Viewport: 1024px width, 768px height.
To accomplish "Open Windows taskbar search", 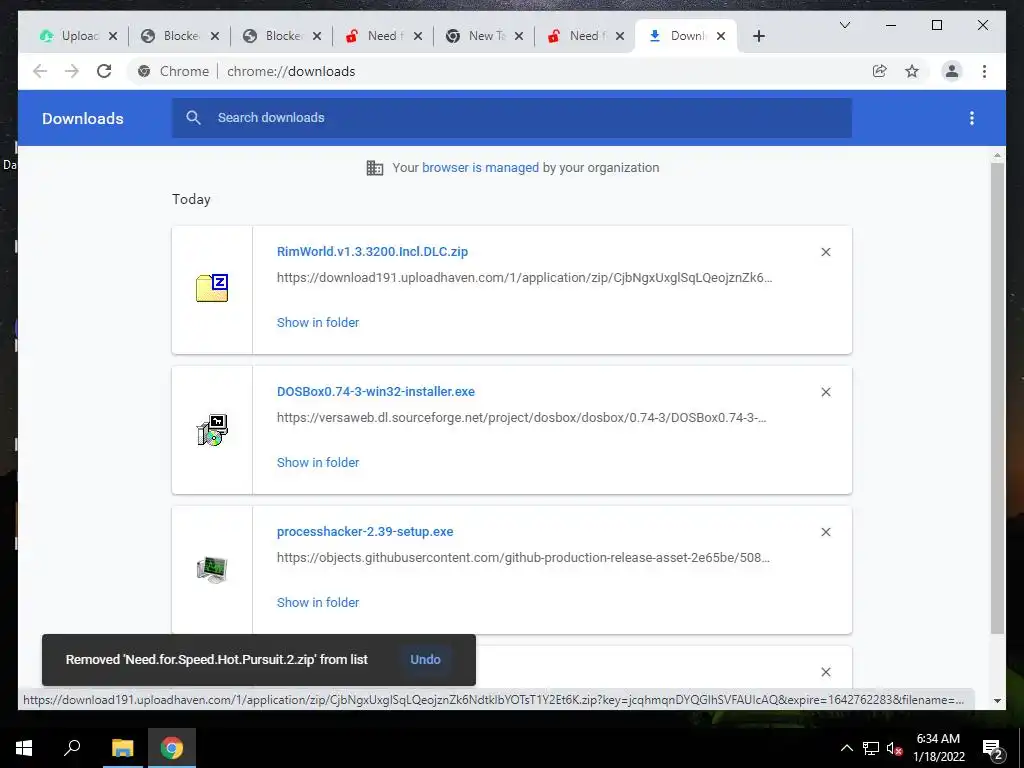I will pyautogui.click(x=72, y=748).
